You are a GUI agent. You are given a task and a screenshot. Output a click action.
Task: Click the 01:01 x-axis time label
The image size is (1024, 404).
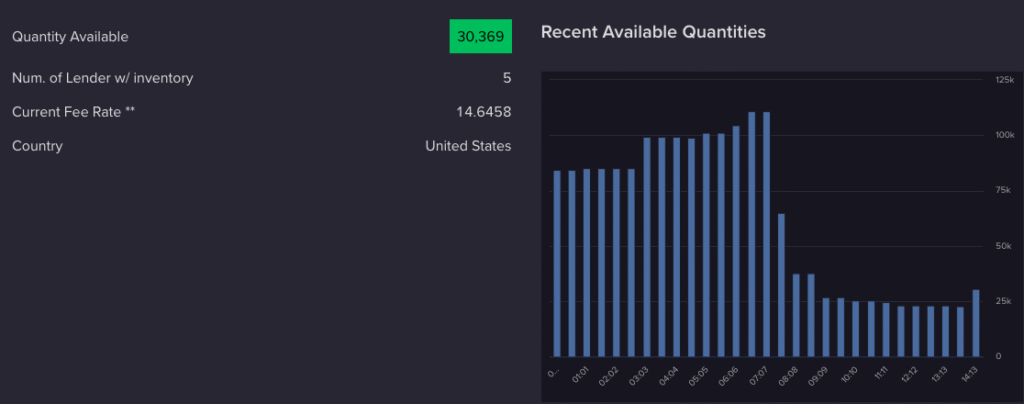pos(580,378)
